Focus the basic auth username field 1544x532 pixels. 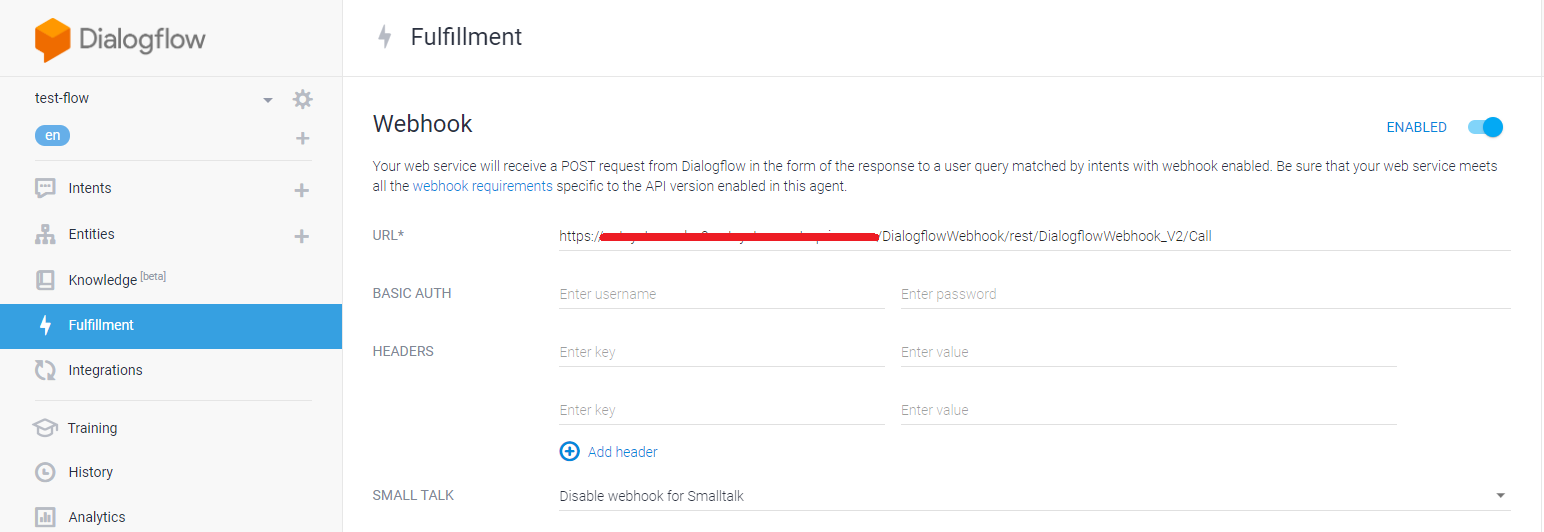tap(722, 294)
